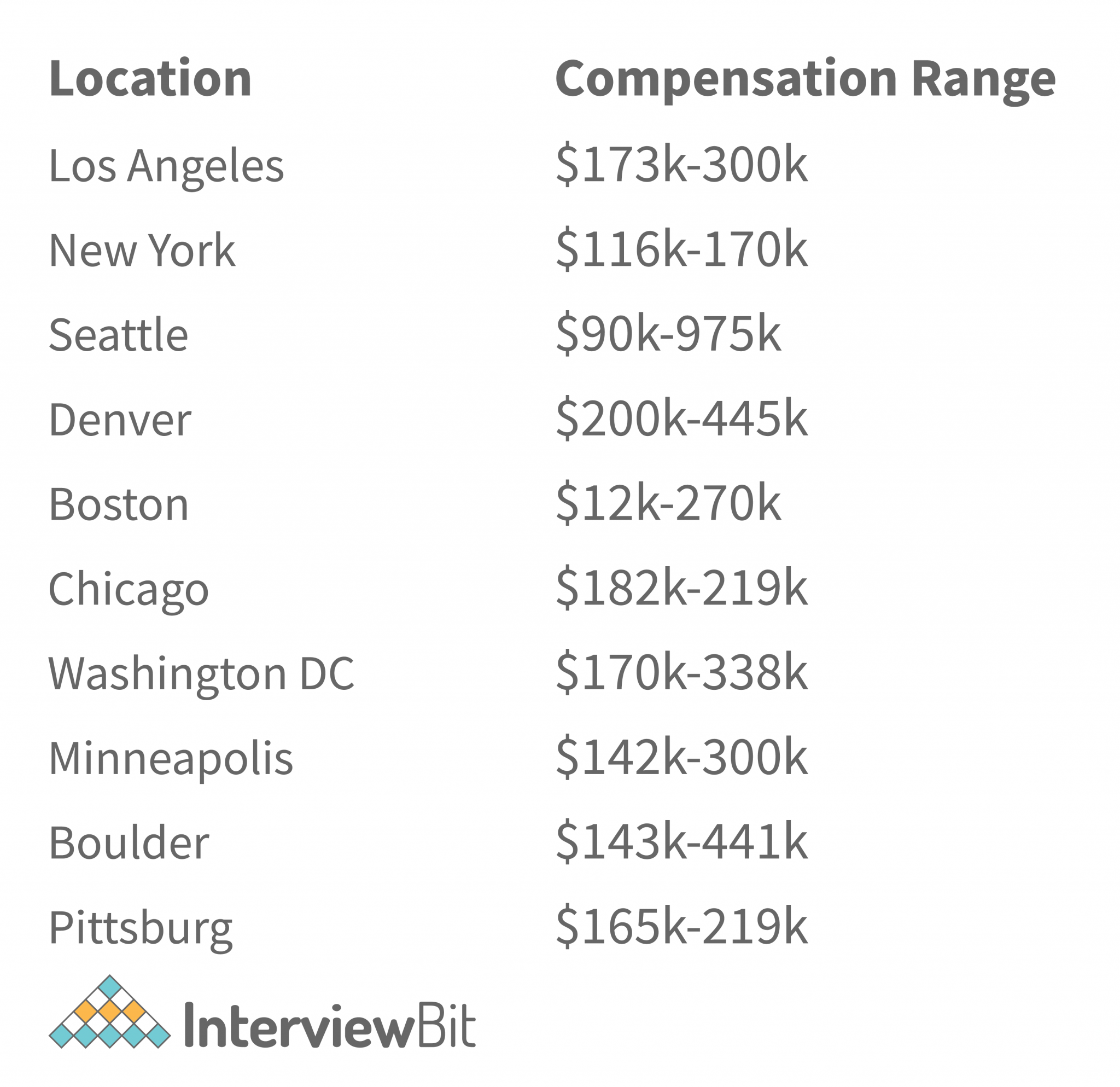The height and width of the screenshot is (1087, 1120).
Task: Select the Denver row label
Action: (120, 420)
